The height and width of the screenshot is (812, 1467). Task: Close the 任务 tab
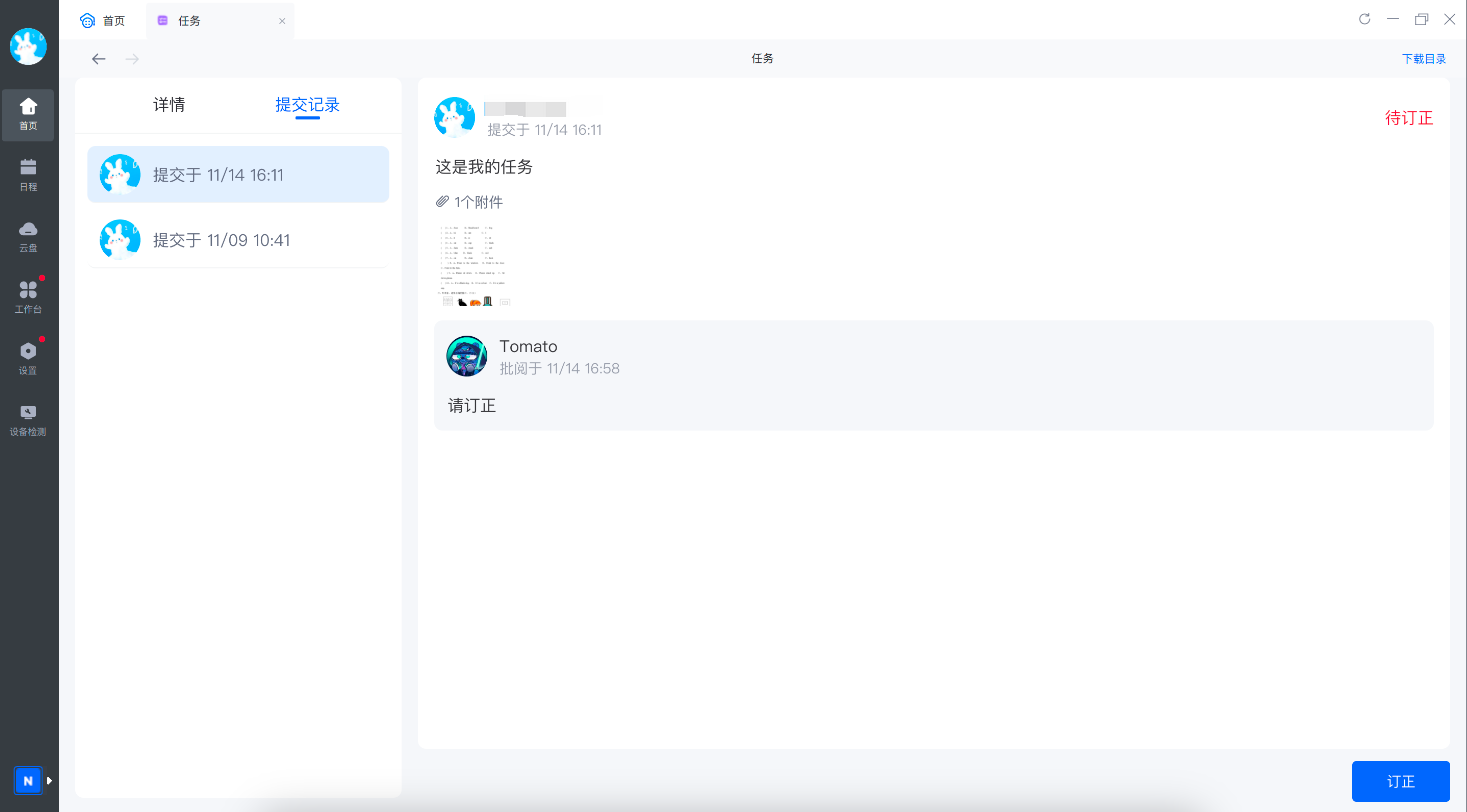click(282, 21)
